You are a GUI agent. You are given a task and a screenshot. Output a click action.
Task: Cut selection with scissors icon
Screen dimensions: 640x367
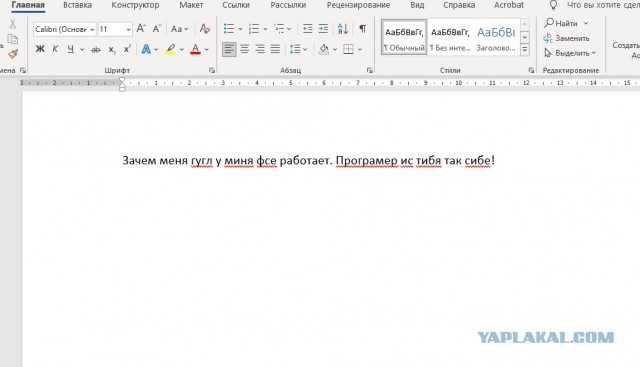point(13,24)
